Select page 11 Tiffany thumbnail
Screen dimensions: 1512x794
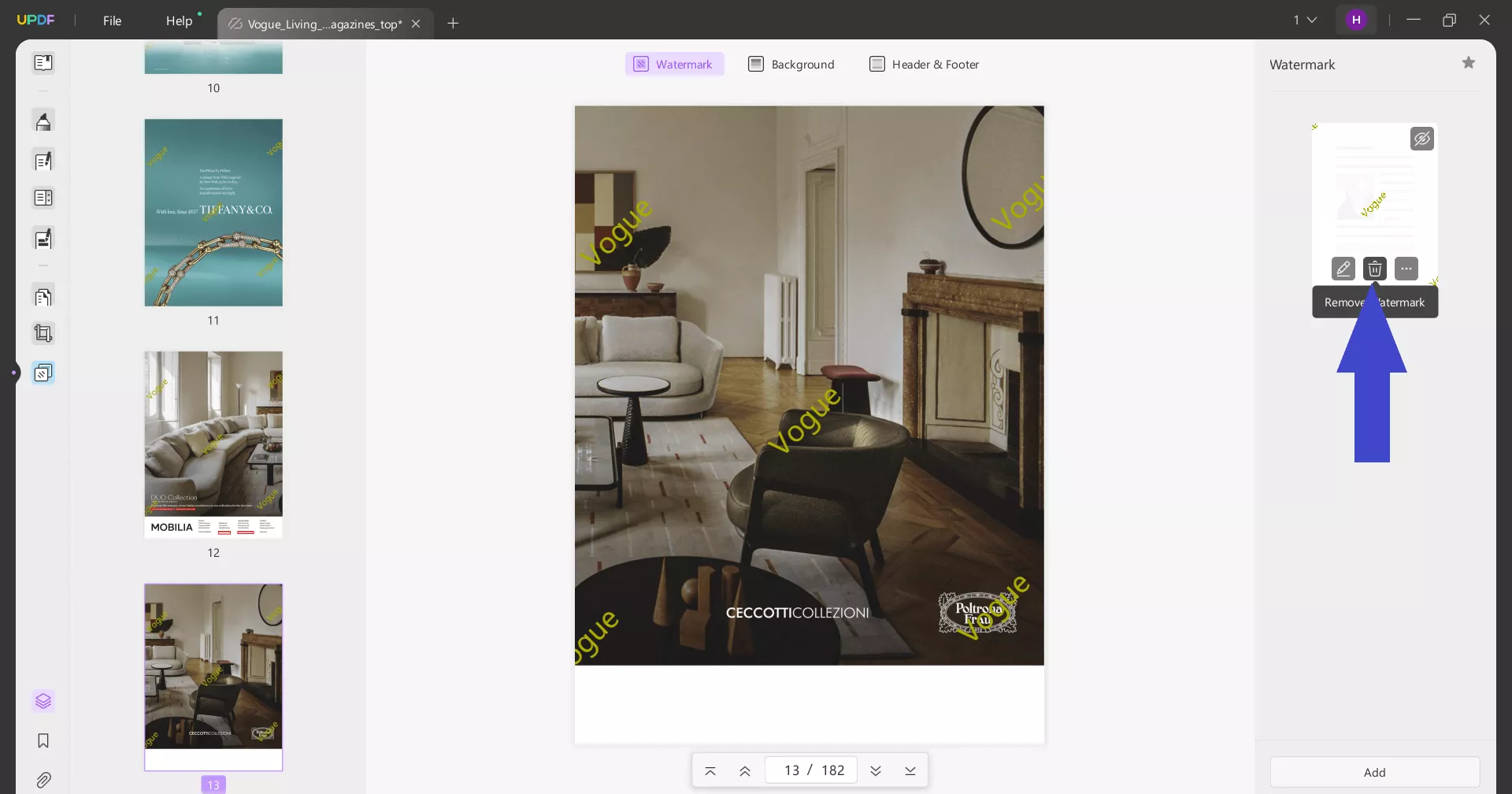point(213,213)
